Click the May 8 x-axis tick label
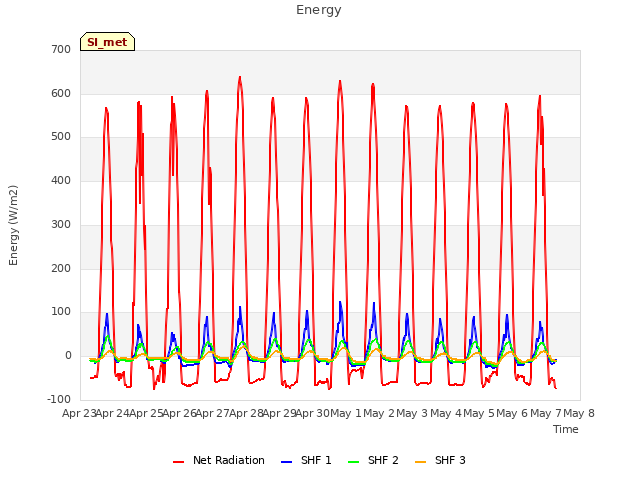 [x=579, y=413]
